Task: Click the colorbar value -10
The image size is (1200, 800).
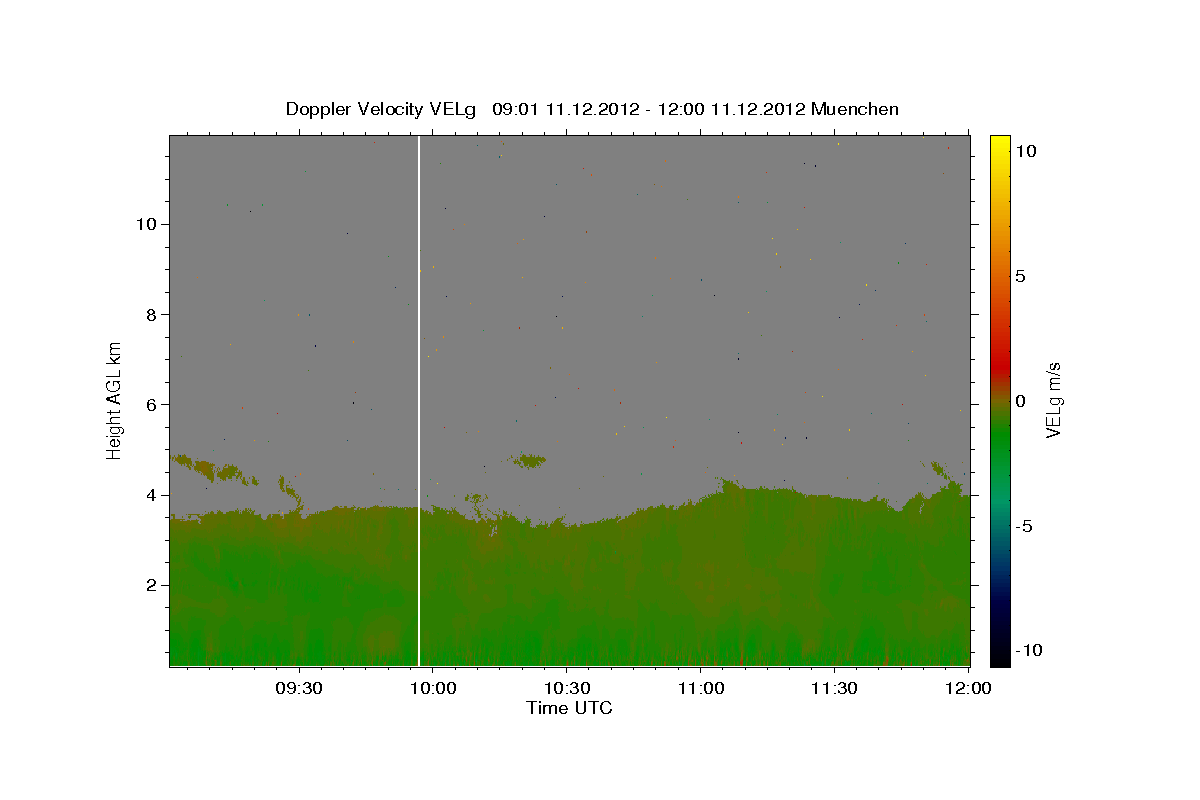Action: point(1028,651)
